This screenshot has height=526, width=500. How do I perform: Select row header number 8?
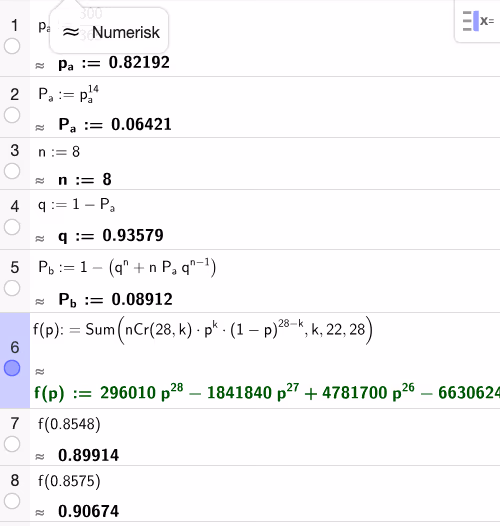(14, 480)
